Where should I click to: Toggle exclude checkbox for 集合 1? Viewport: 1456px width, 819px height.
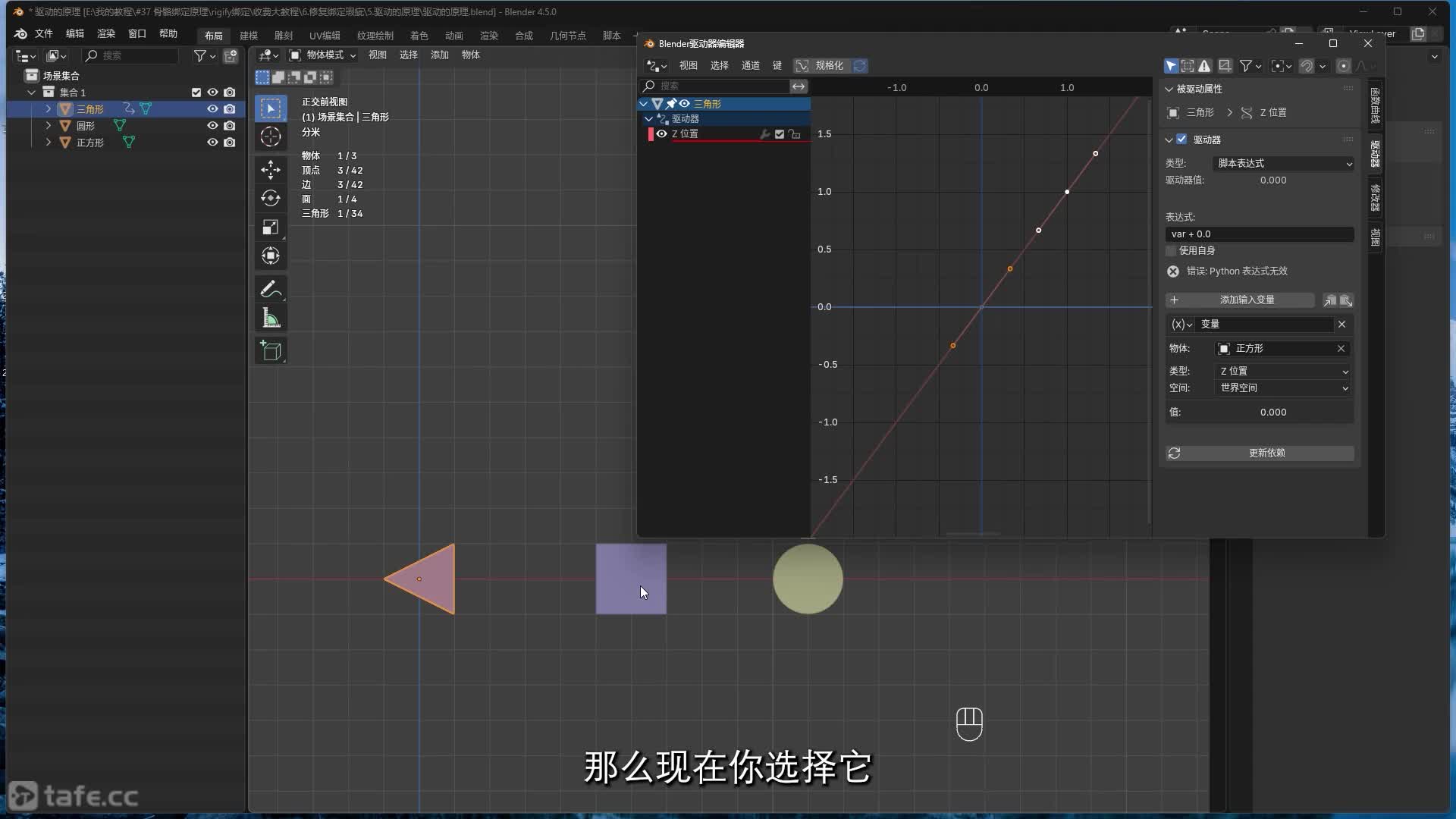(196, 93)
